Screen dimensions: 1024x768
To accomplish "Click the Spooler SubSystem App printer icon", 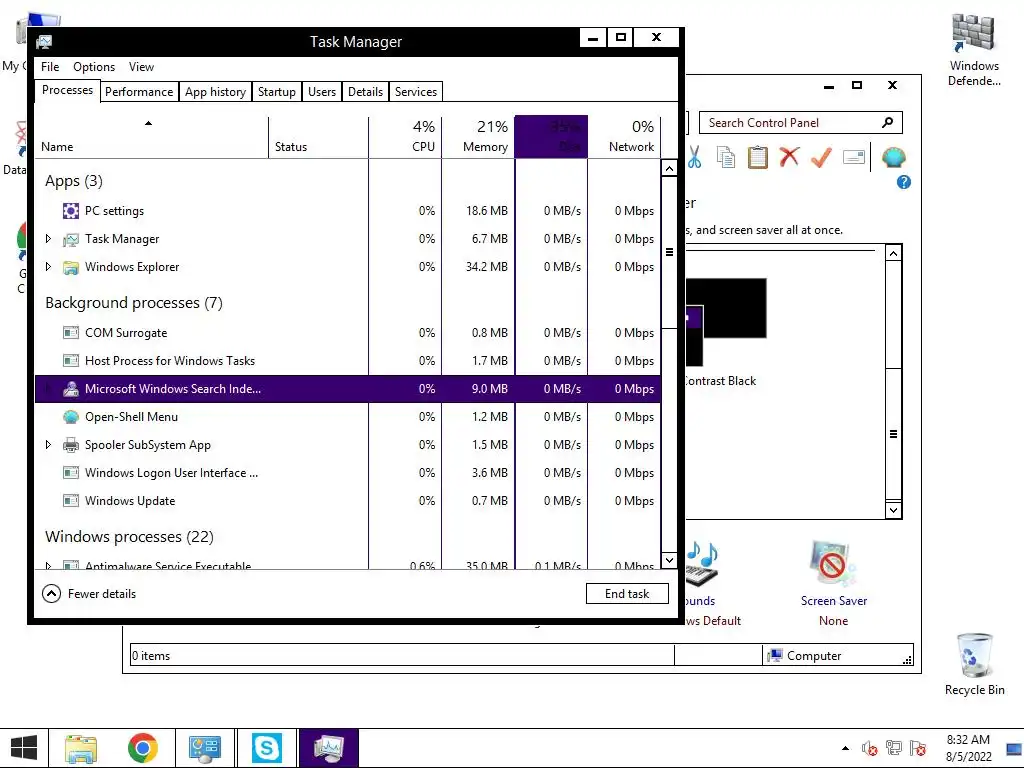I will pyautogui.click(x=71, y=445).
